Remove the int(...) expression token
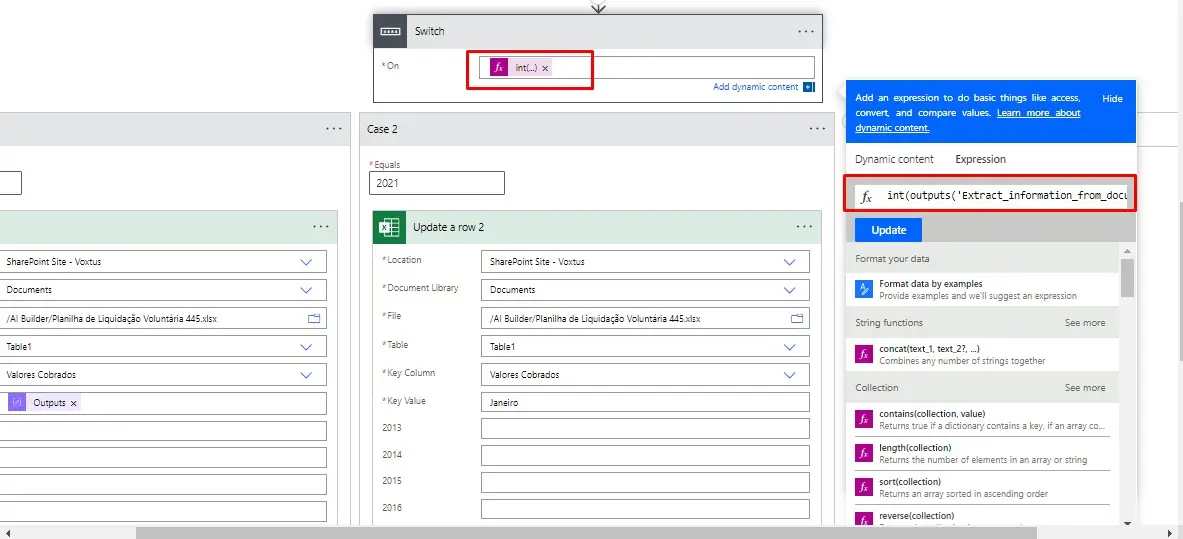1183x539 pixels. point(545,68)
